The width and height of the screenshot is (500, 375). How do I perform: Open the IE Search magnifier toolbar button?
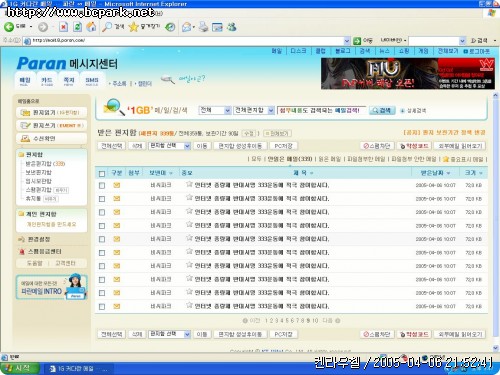coord(107,27)
